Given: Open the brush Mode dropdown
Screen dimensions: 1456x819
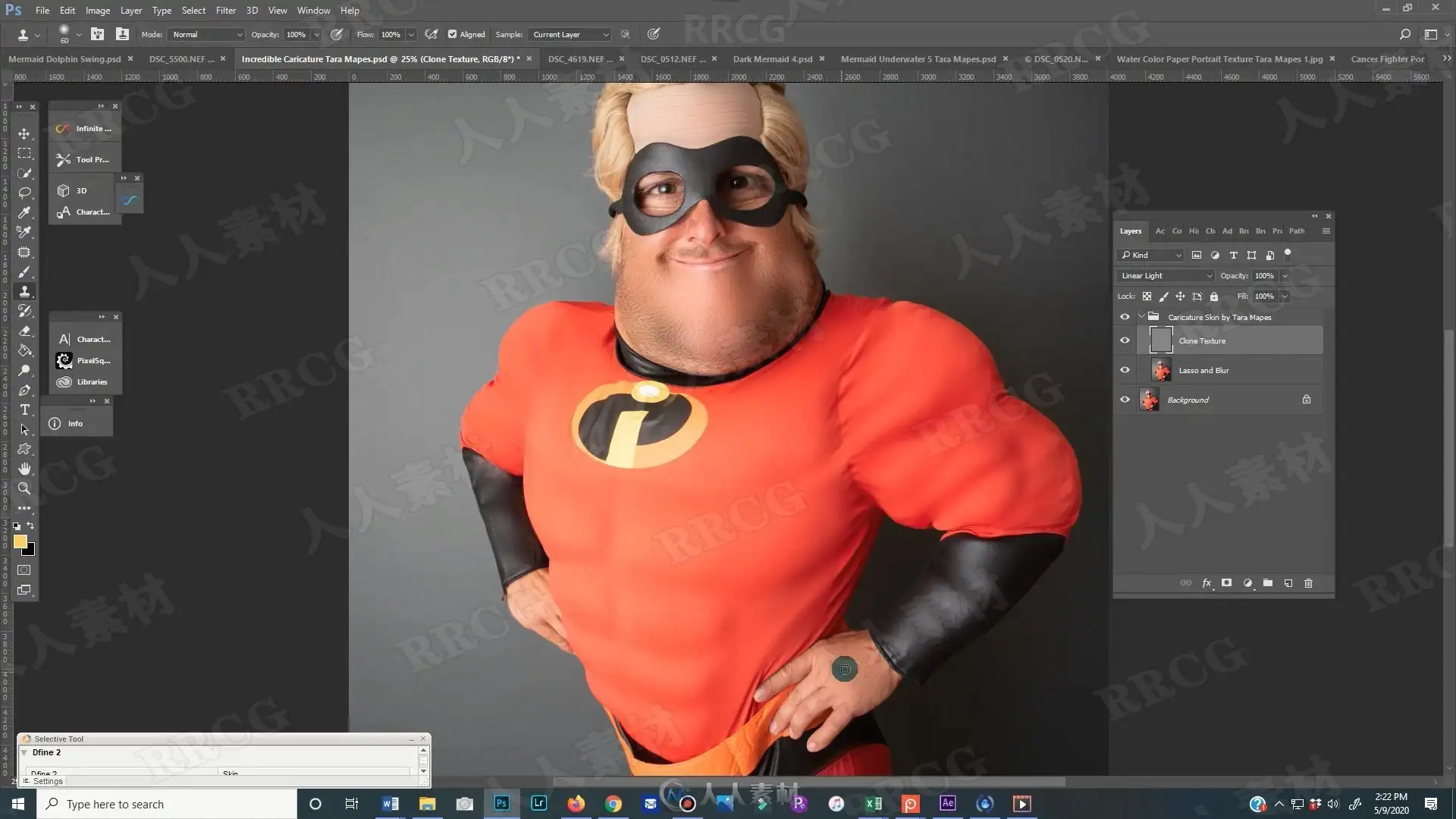Looking at the screenshot, I should (x=207, y=34).
